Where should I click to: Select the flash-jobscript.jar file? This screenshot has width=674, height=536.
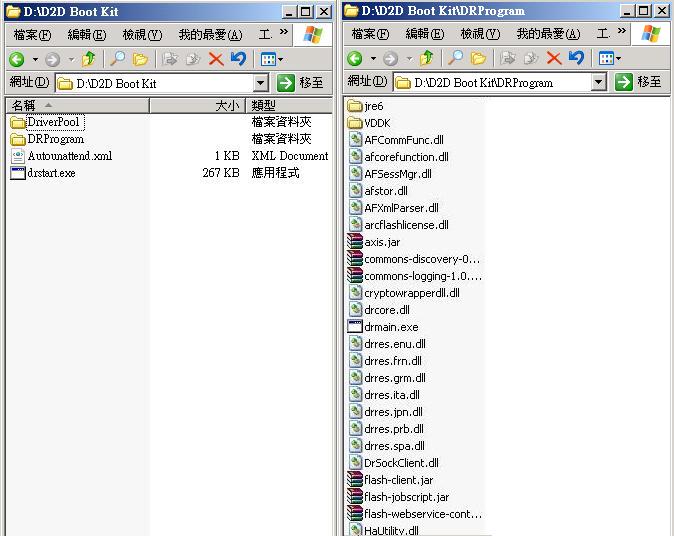(398, 497)
